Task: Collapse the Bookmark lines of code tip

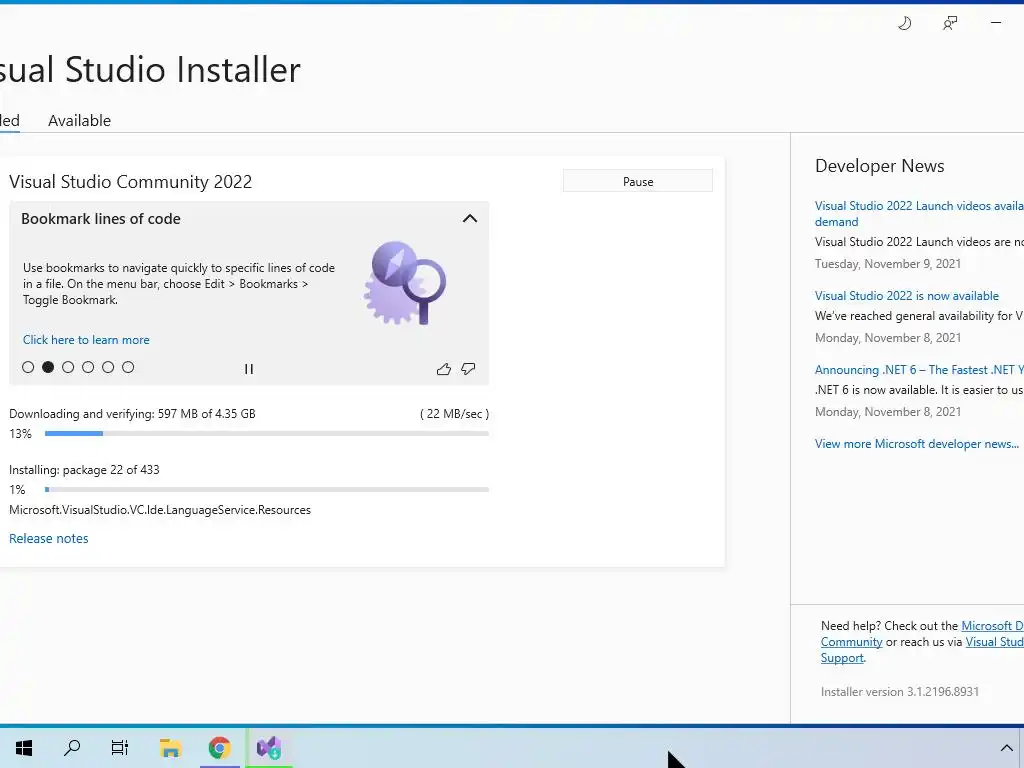Action: (470, 219)
